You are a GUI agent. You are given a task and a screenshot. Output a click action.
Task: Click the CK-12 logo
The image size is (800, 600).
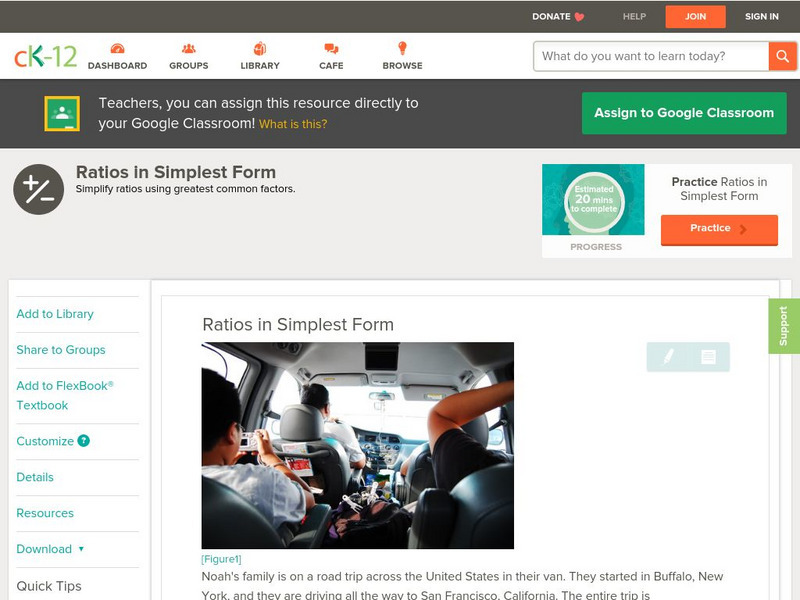click(x=45, y=57)
